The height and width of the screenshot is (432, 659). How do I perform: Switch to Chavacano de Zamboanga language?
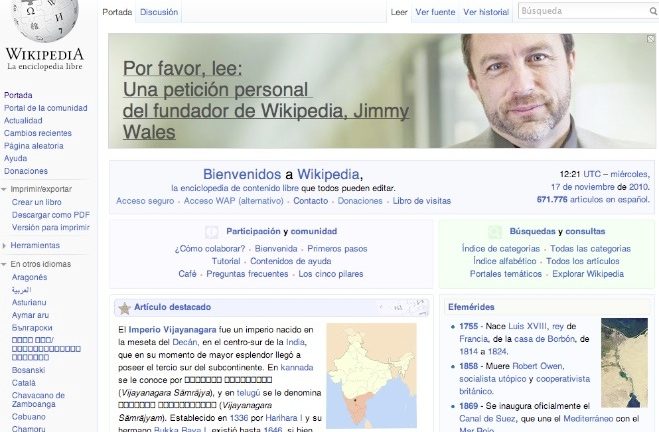tap(38, 400)
